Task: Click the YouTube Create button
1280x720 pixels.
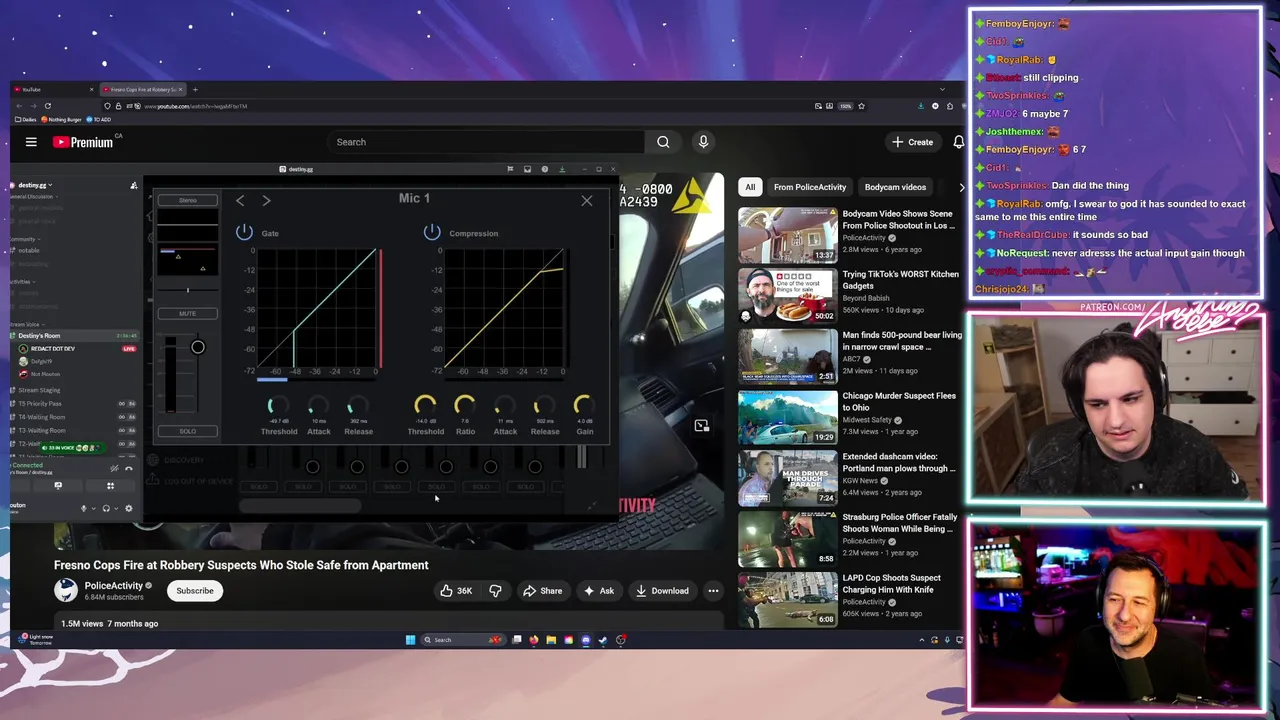Action: point(912,142)
